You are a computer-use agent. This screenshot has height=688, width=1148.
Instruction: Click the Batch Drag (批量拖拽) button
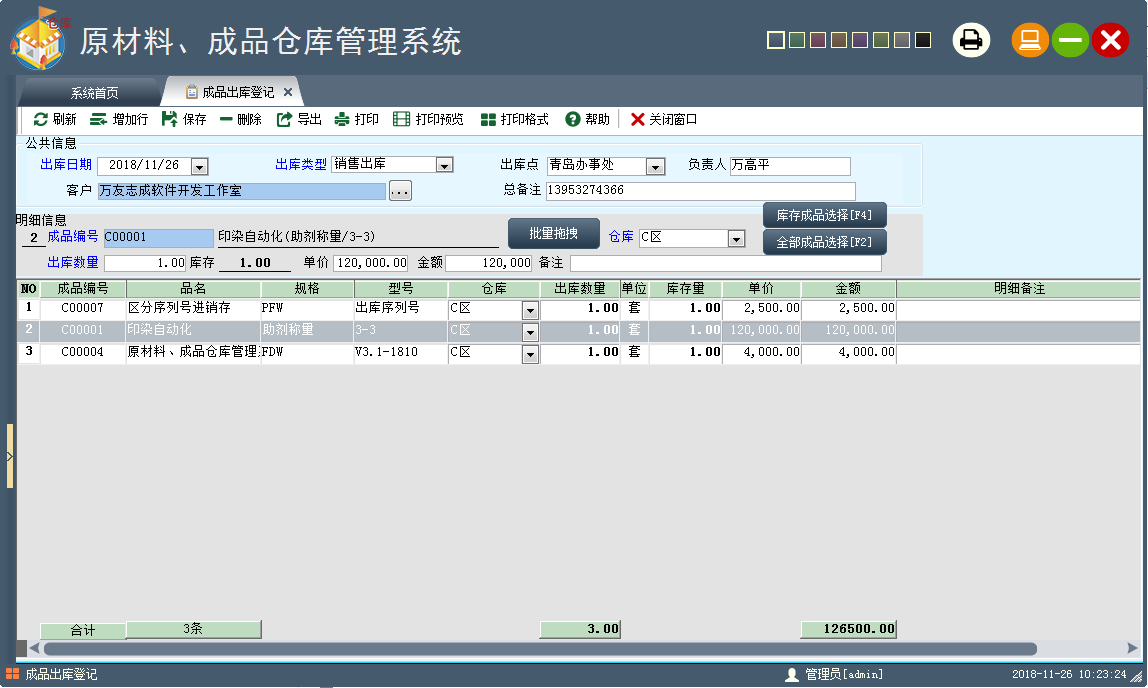(554, 233)
